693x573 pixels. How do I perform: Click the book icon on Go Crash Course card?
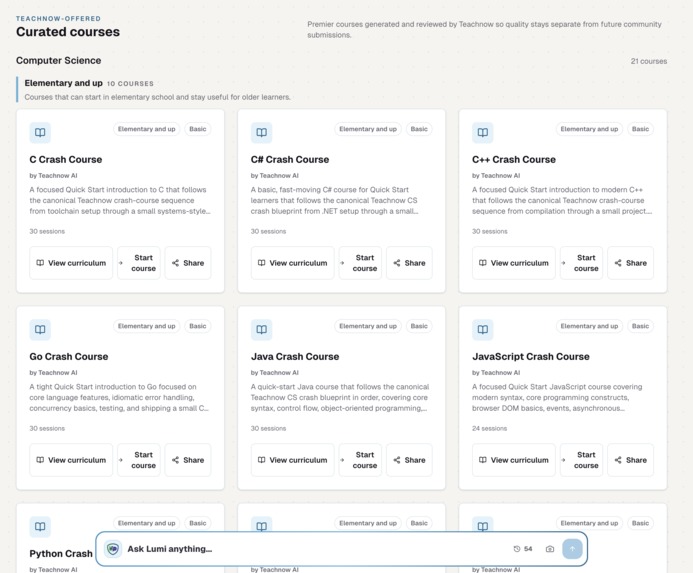pos(40,330)
